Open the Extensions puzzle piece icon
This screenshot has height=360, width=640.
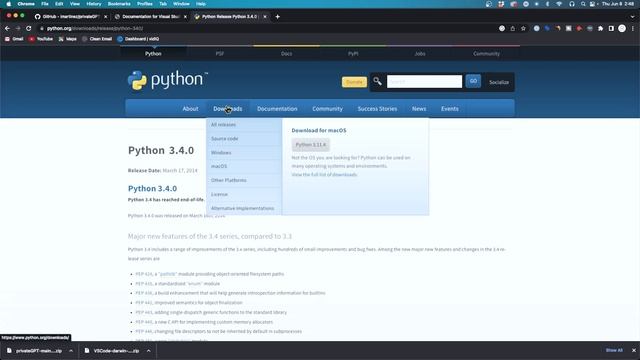pyautogui.click(x=600, y=29)
